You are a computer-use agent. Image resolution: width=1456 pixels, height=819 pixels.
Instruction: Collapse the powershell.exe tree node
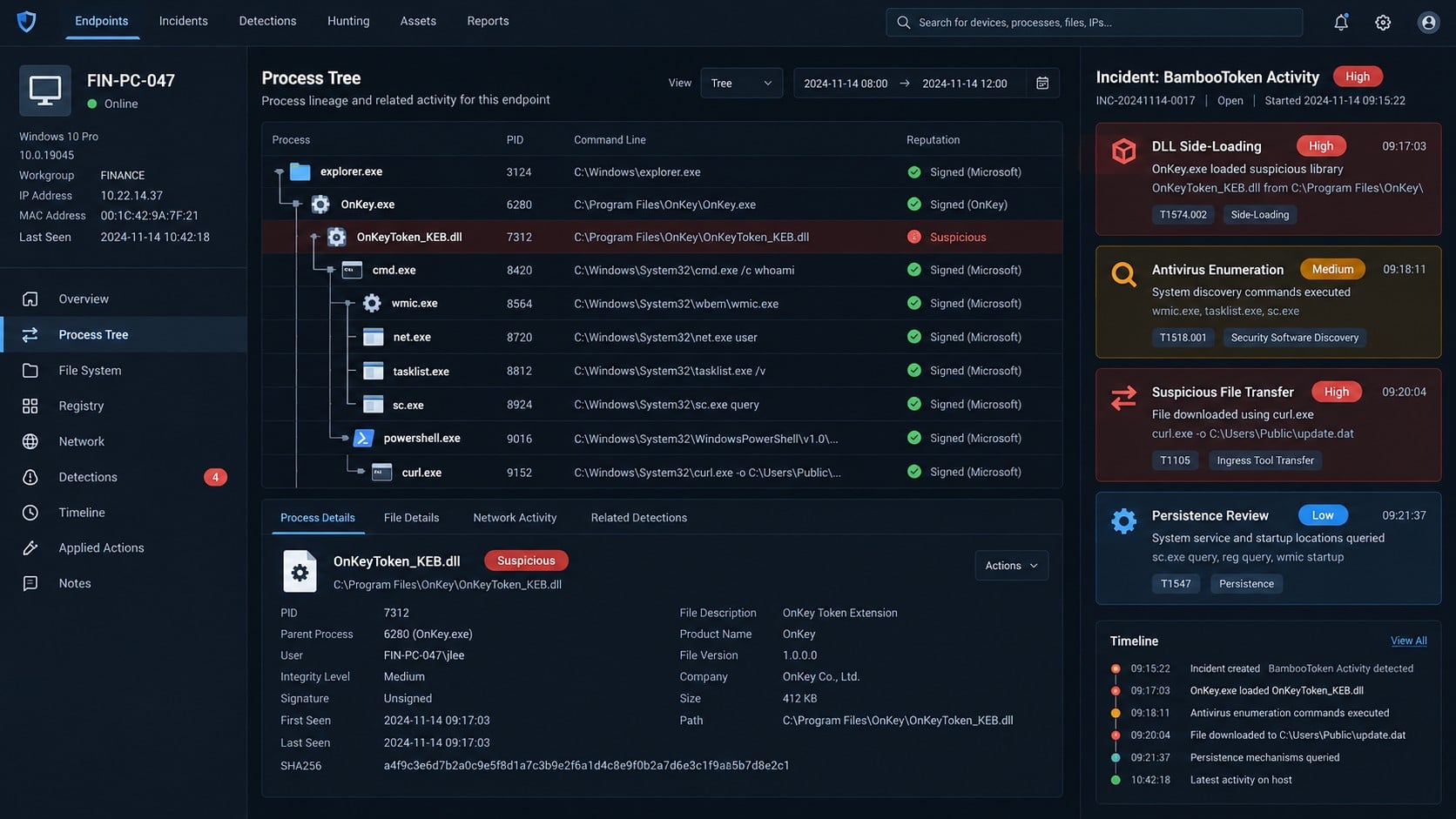(x=345, y=439)
